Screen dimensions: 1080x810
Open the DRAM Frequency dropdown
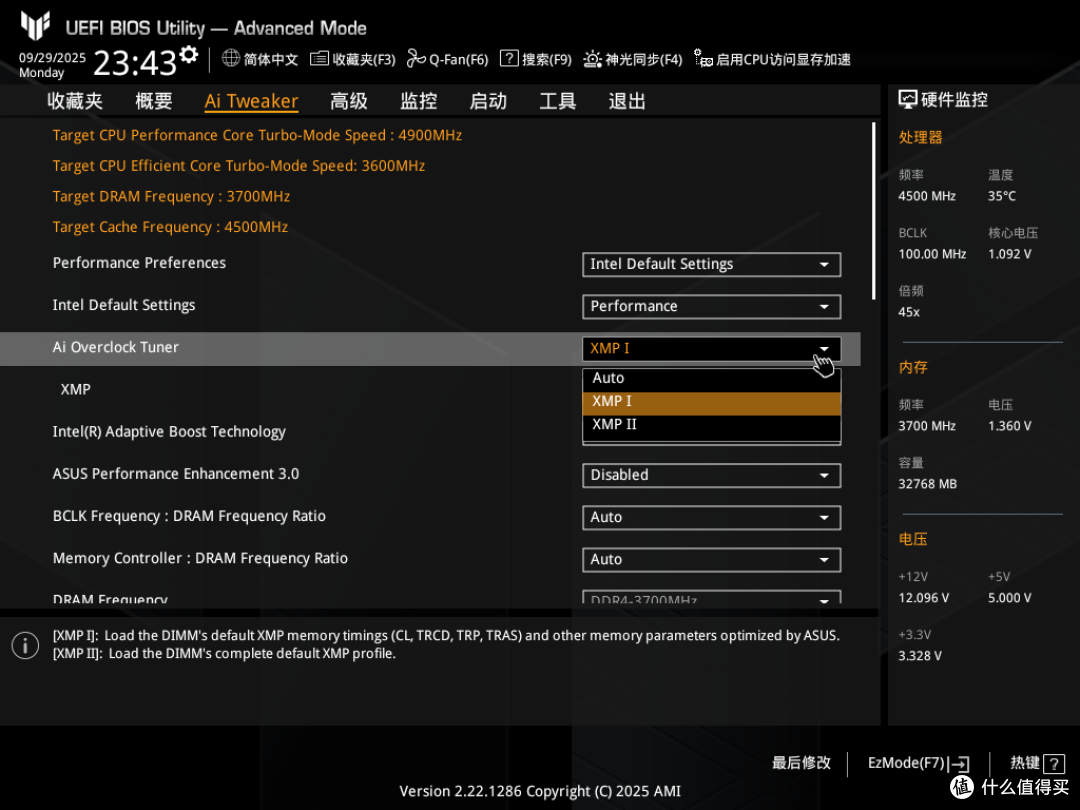point(712,597)
